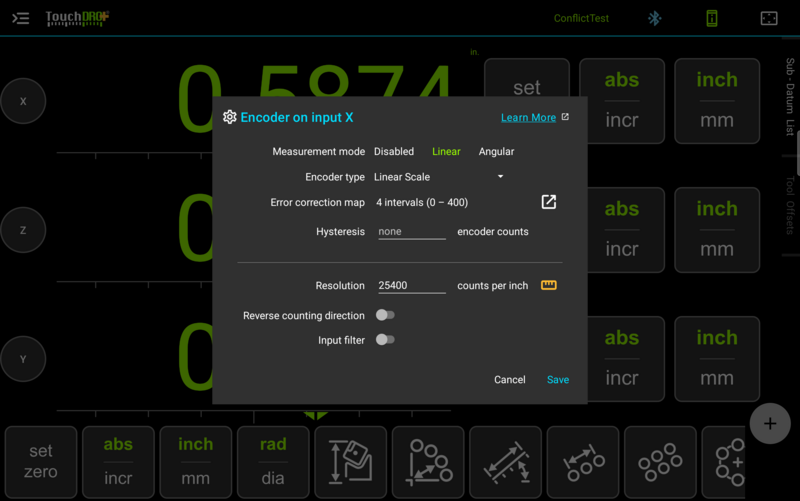Toggle inch/mm for the Z axis row
Screen dimensions: 800x501
(x=717, y=230)
